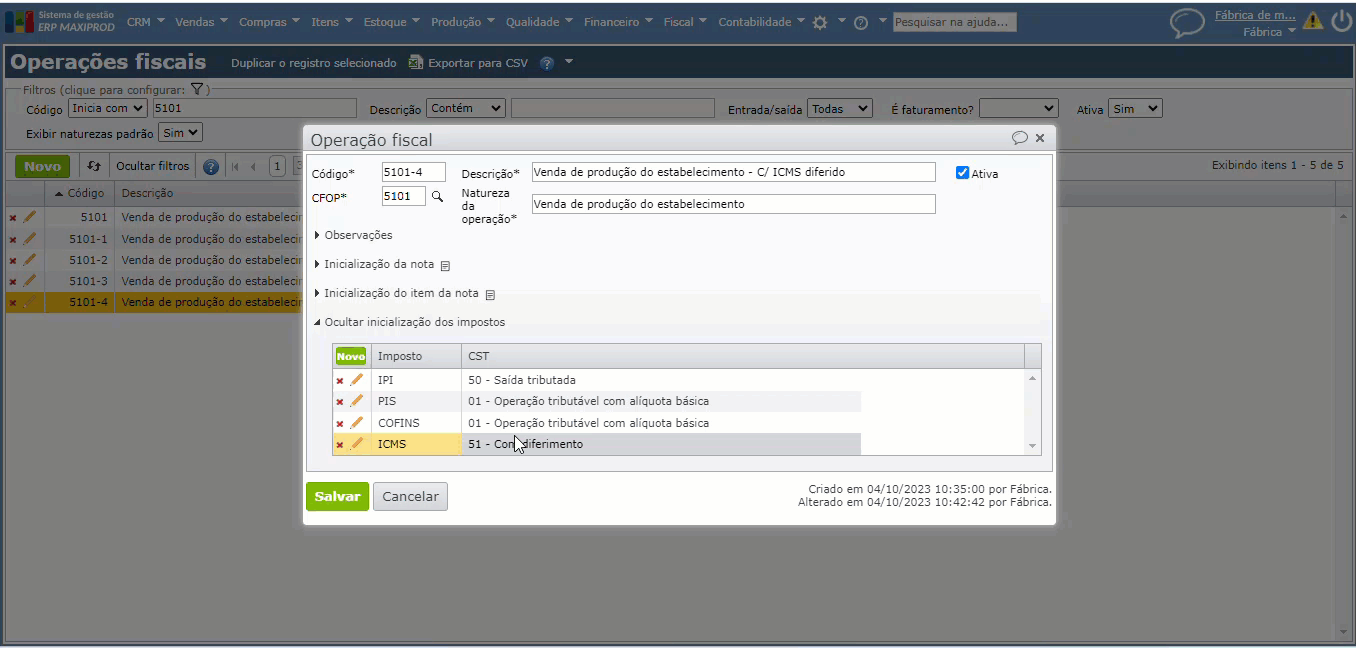
Task: Open page help icon next to Exportar para CSV
Action: (547, 63)
